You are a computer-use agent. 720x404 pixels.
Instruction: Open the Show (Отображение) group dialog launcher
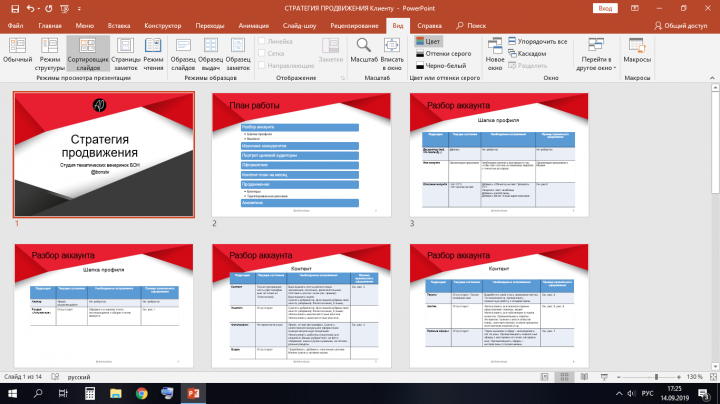[x=343, y=78]
